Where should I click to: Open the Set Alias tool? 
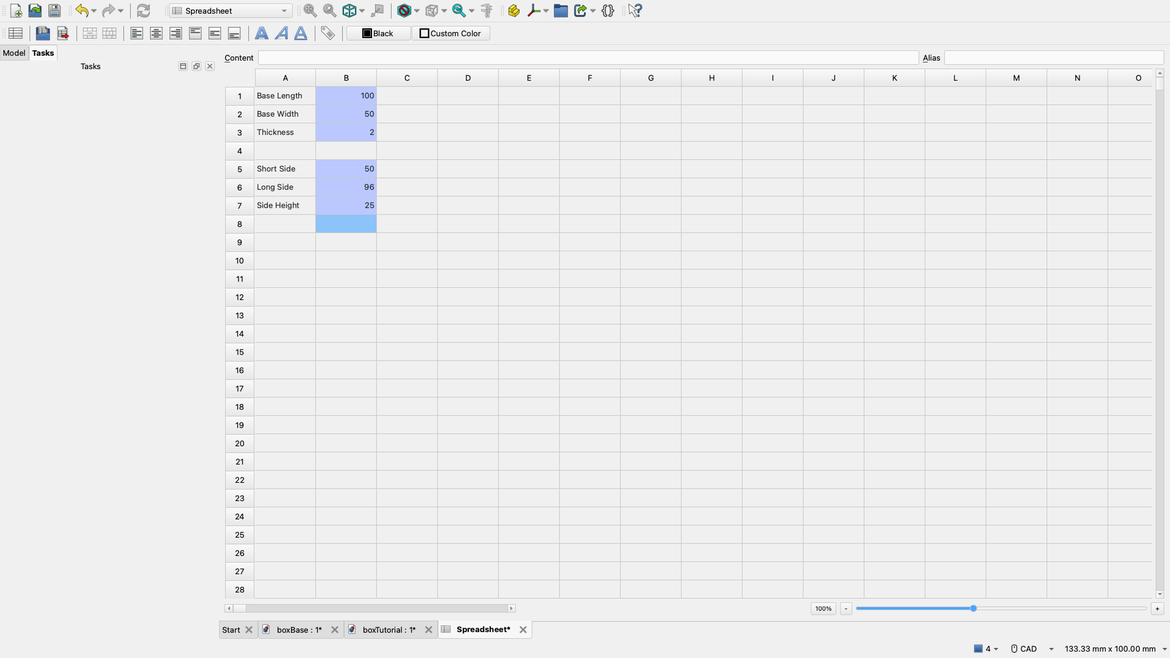tap(328, 32)
